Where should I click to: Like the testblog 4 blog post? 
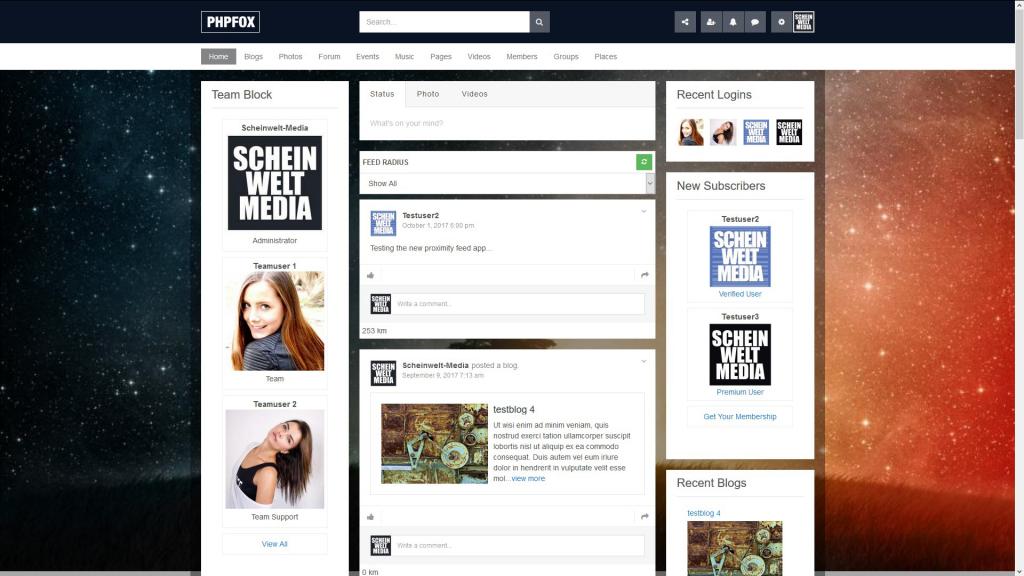click(371, 517)
